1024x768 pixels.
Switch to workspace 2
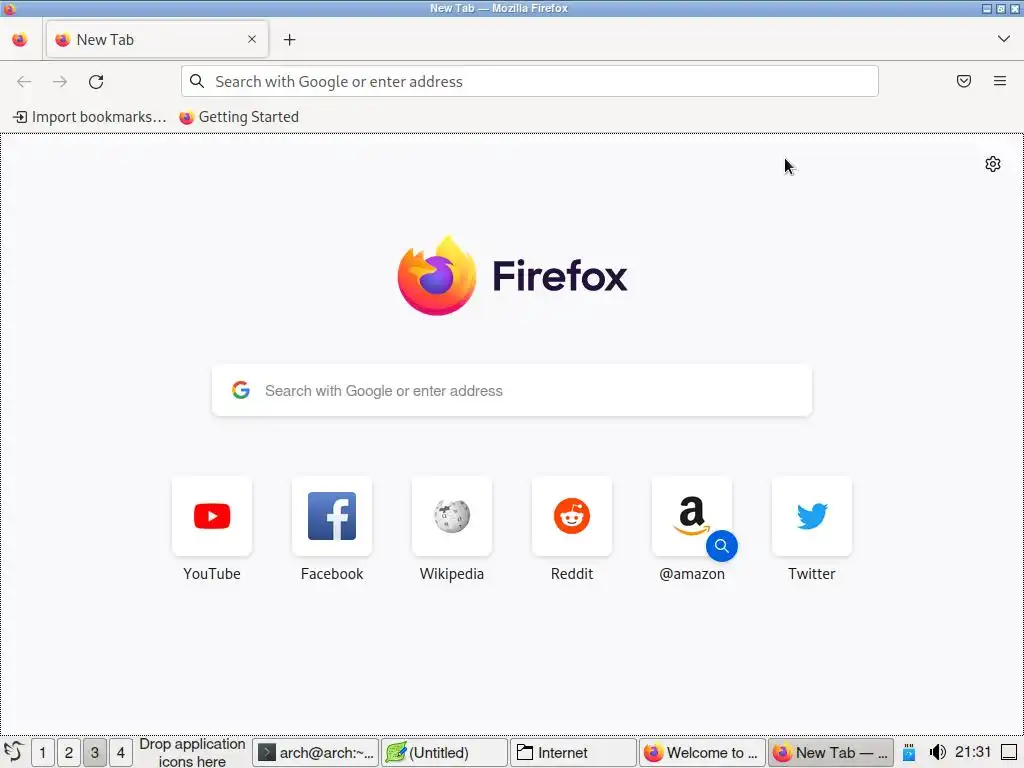[x=69, y=753]
